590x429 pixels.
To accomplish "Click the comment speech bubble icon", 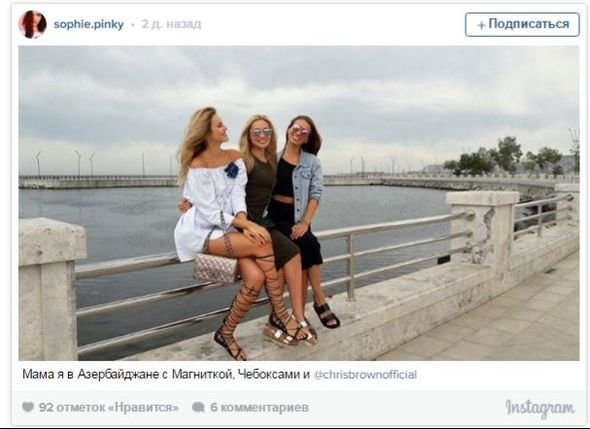I will (x=198, y=407).
